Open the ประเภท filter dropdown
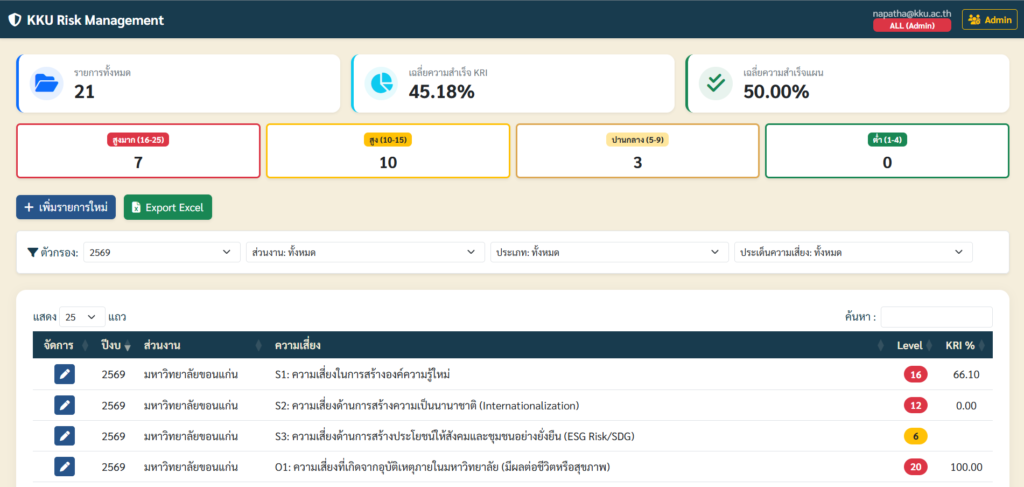The height and width of the screenshot is (487, 1024). click(608, 252)
